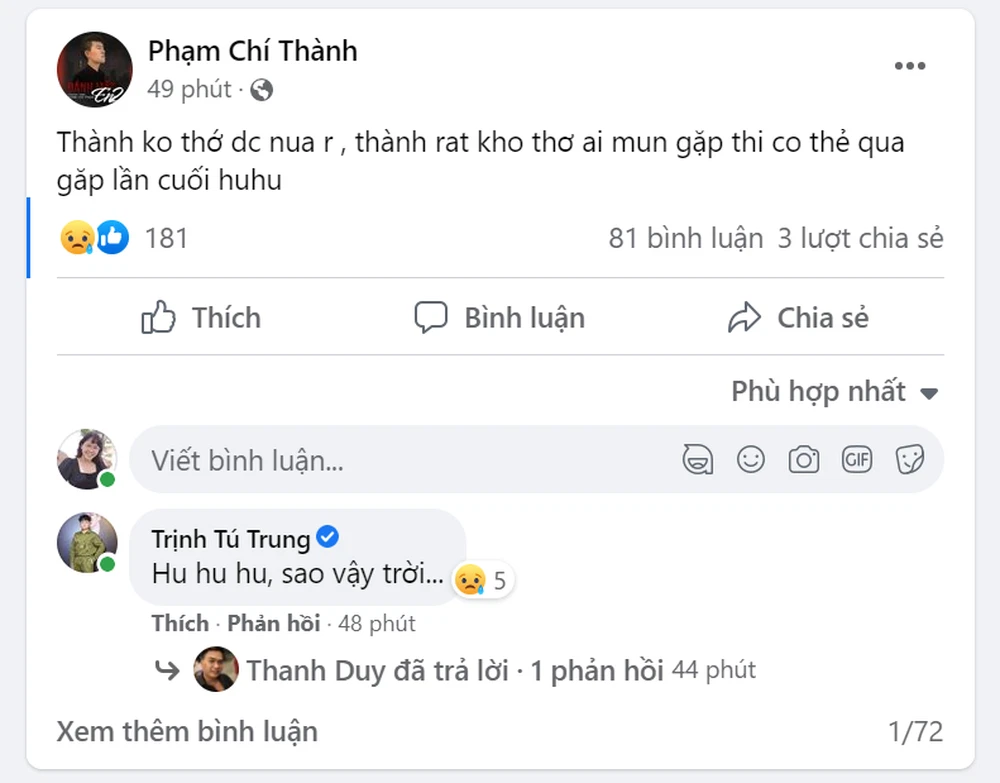Click Phản hồi under Trịnh Tú Trung's comment
The width and height of the screenshot is (1000, 783).
[x=273, y=624]
